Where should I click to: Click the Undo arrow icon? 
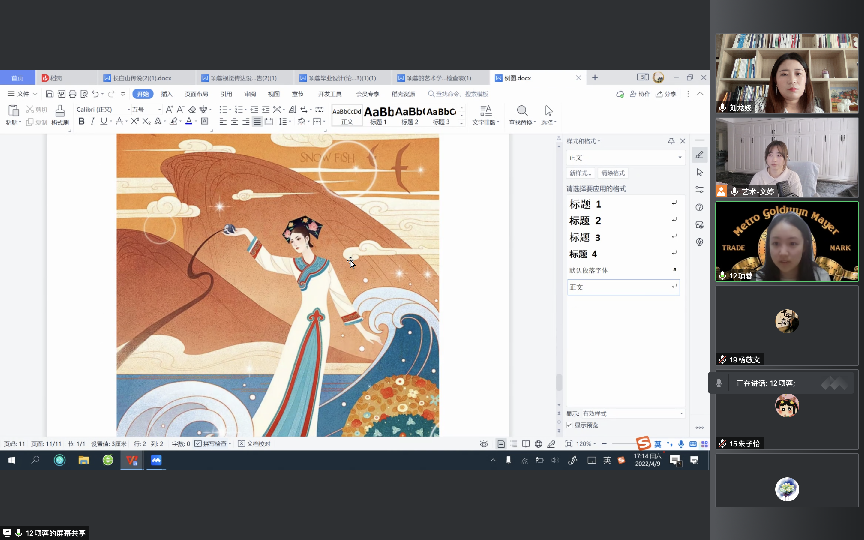click(95, 94)
